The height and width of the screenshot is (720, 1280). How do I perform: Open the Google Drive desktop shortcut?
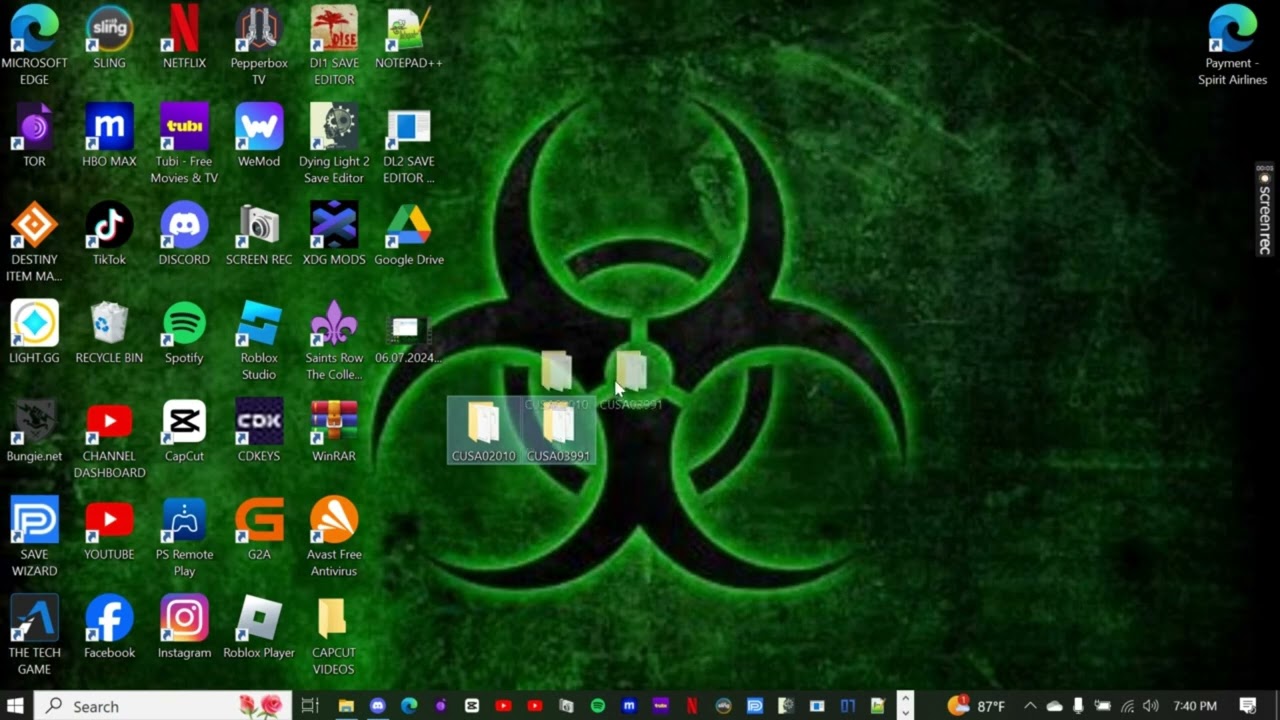pyautogui.click(x=408, y=234)
